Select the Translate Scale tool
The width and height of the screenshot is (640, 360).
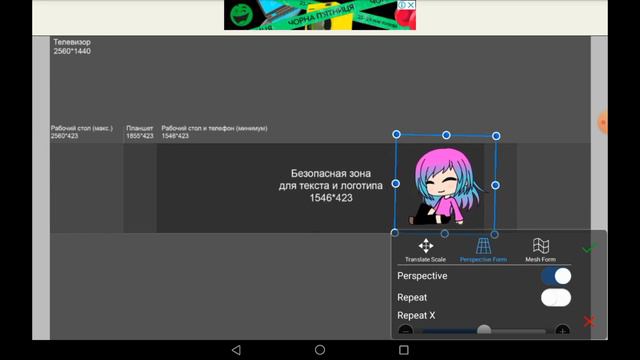pyautogui.click(x=425, y=250)
